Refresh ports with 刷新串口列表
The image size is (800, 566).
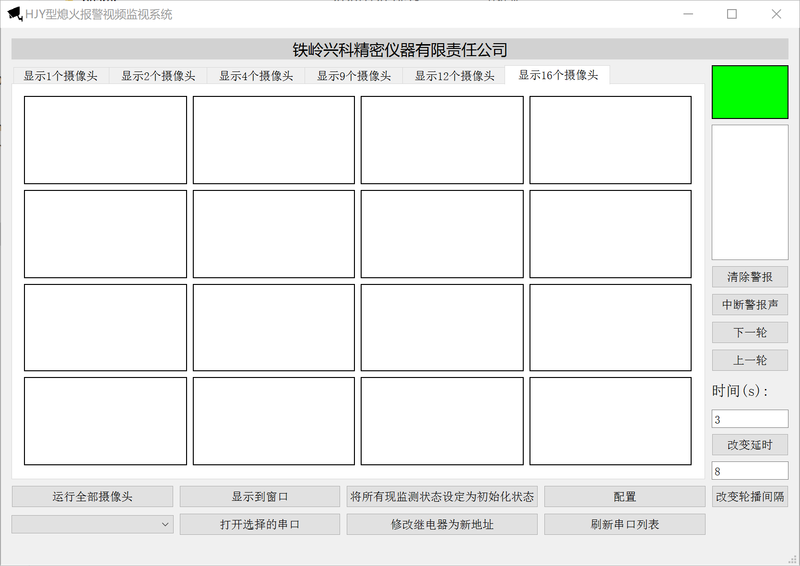[x=624, y=524]
